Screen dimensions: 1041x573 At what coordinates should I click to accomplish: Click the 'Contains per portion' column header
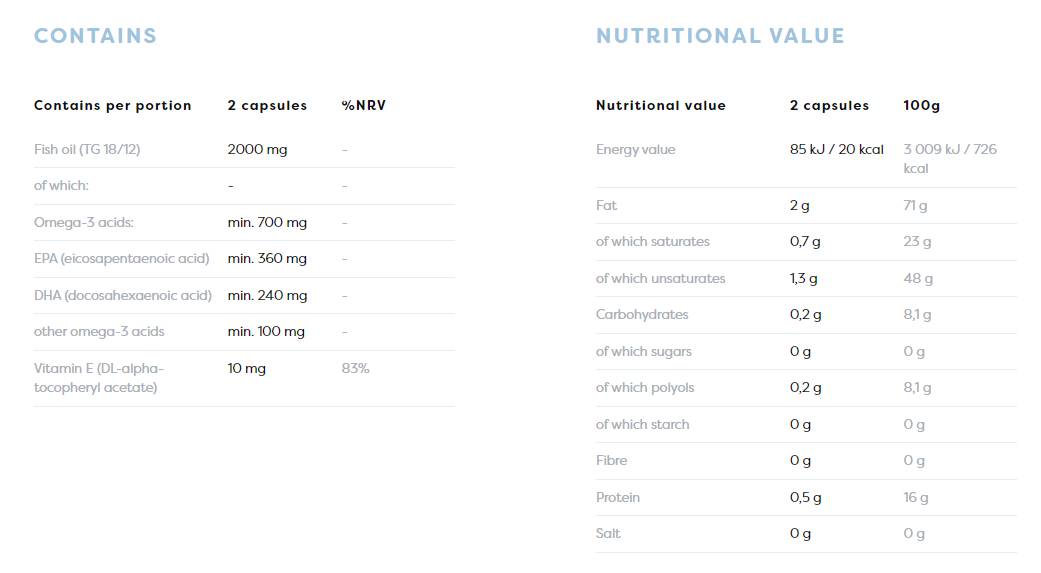(x=112, y=105)
